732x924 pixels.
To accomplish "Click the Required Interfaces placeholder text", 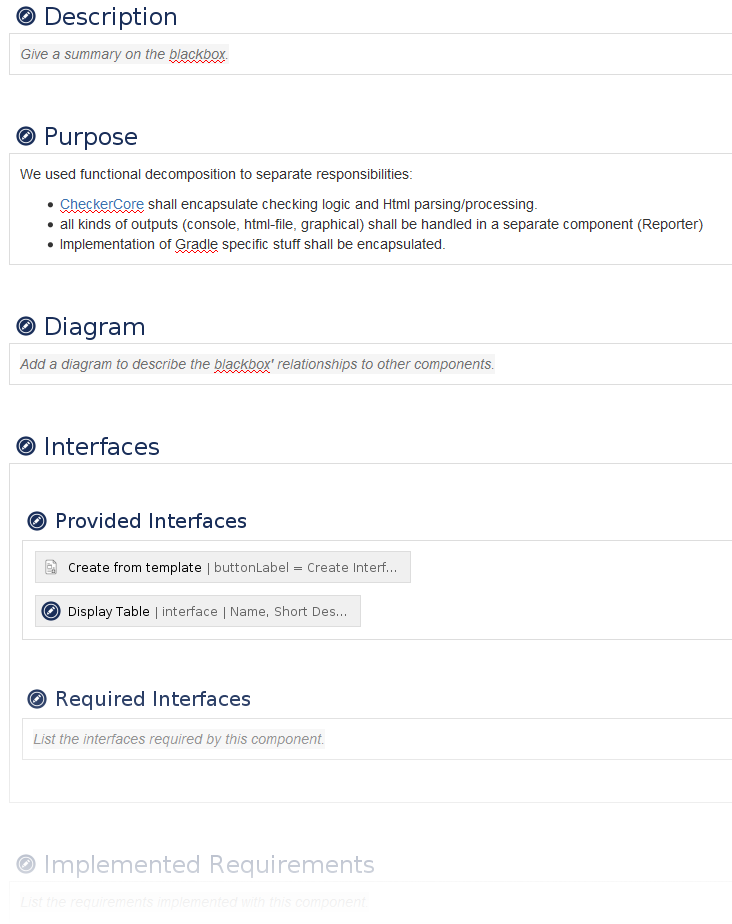I will [179, 739].
